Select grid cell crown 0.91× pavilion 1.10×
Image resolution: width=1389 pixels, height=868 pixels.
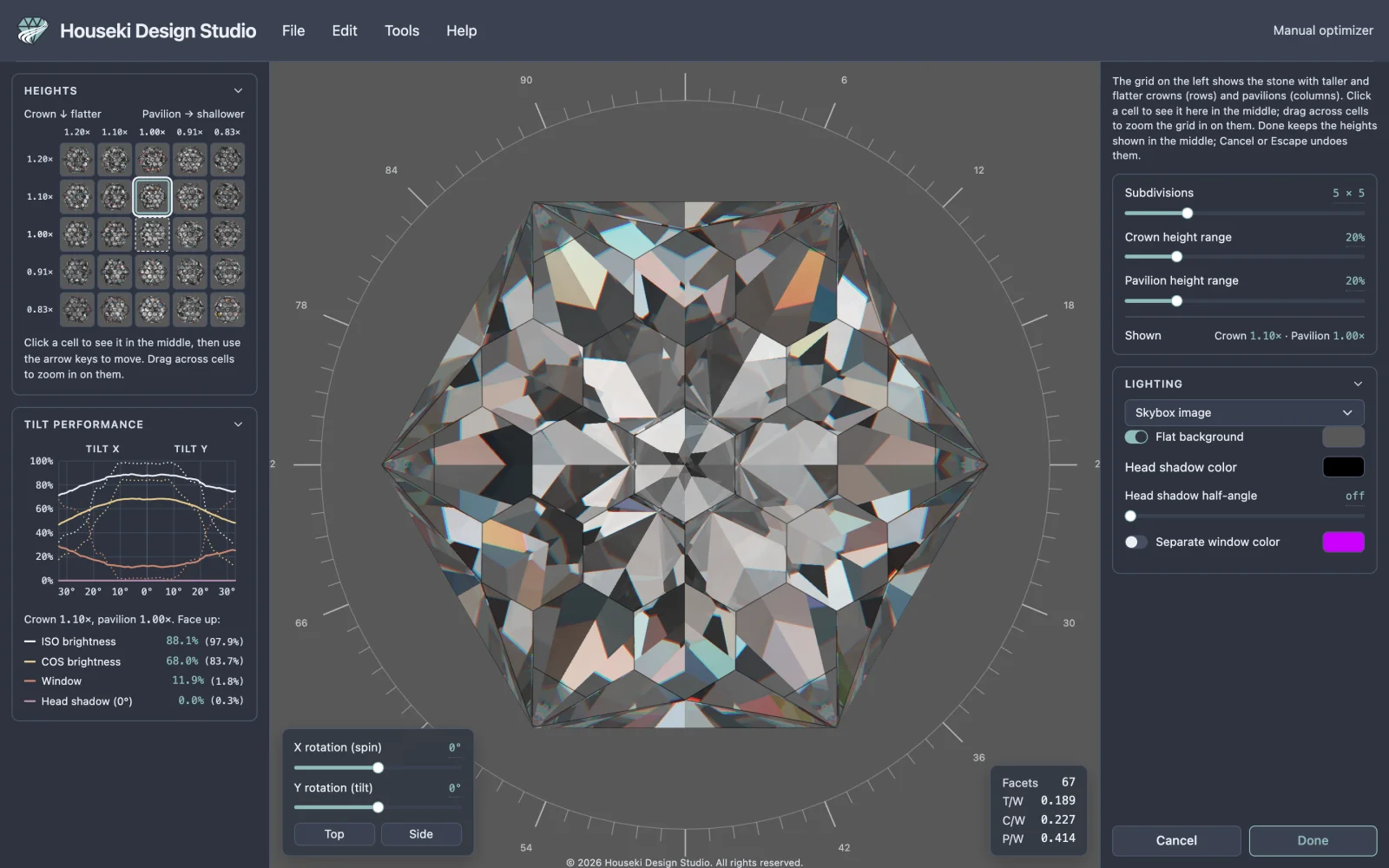click(115, 272)
